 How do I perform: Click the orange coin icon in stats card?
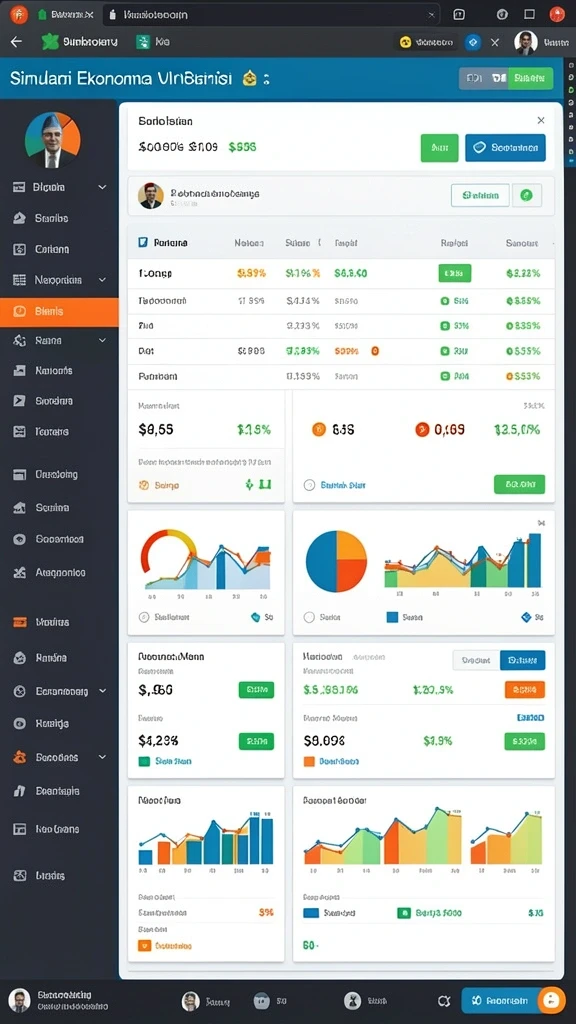(x=319, y=429)
